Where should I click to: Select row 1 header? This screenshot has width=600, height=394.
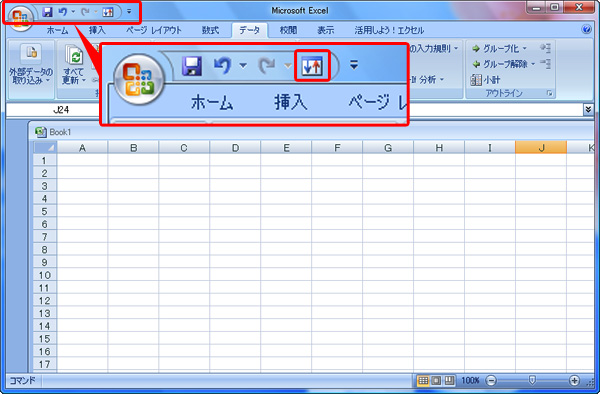(x=45, y=160)
